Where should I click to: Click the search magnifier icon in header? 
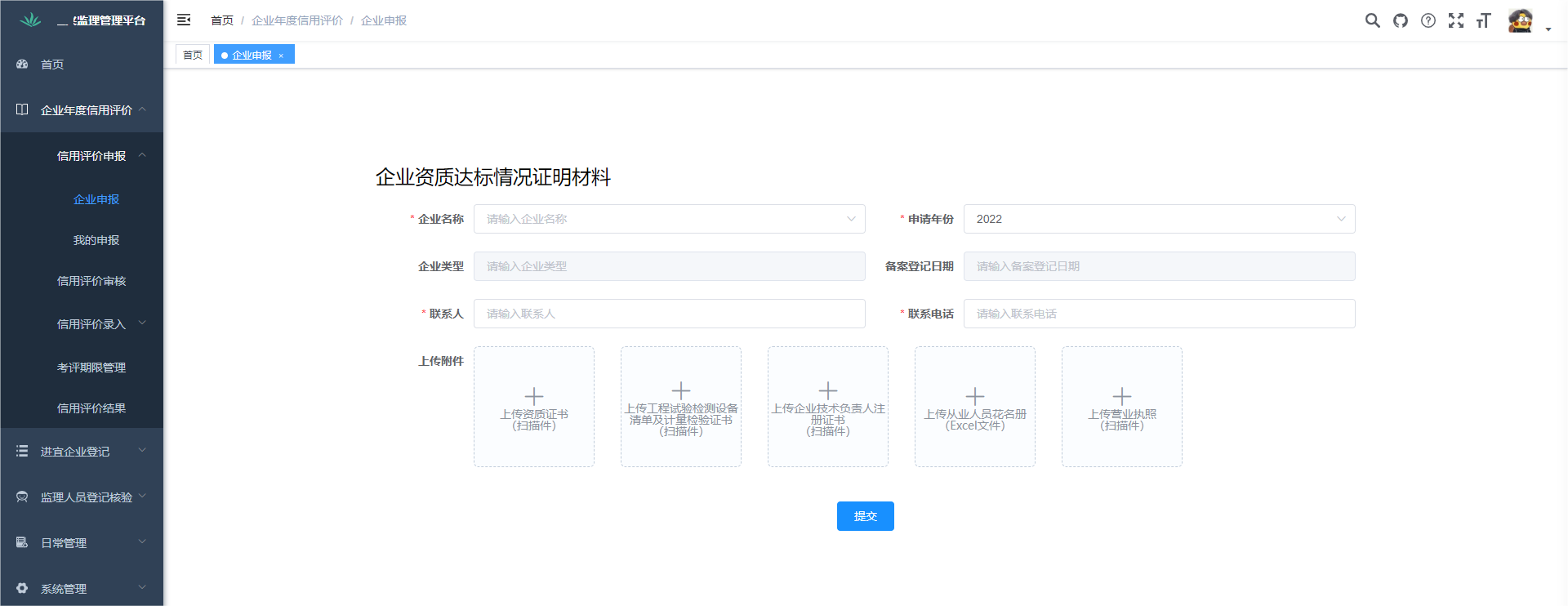(1372, 20)
